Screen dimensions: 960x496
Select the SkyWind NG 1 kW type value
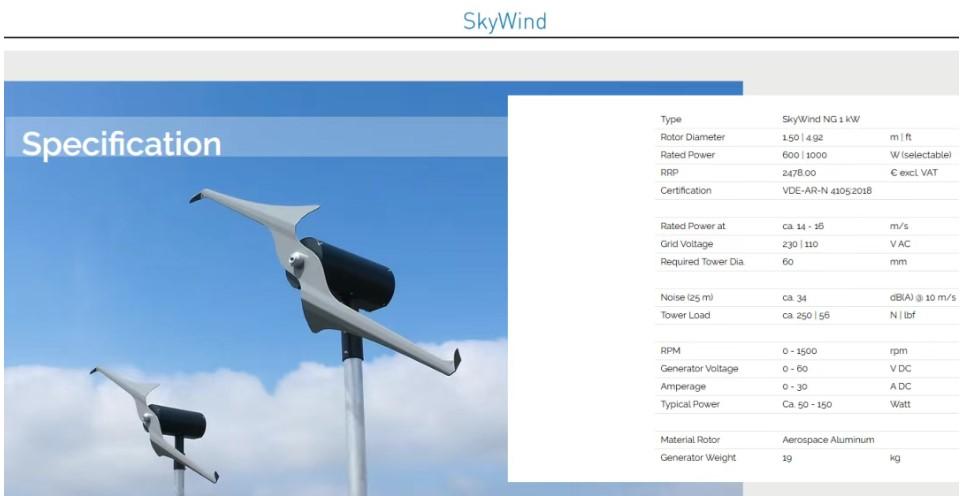(x=814, y=119)
